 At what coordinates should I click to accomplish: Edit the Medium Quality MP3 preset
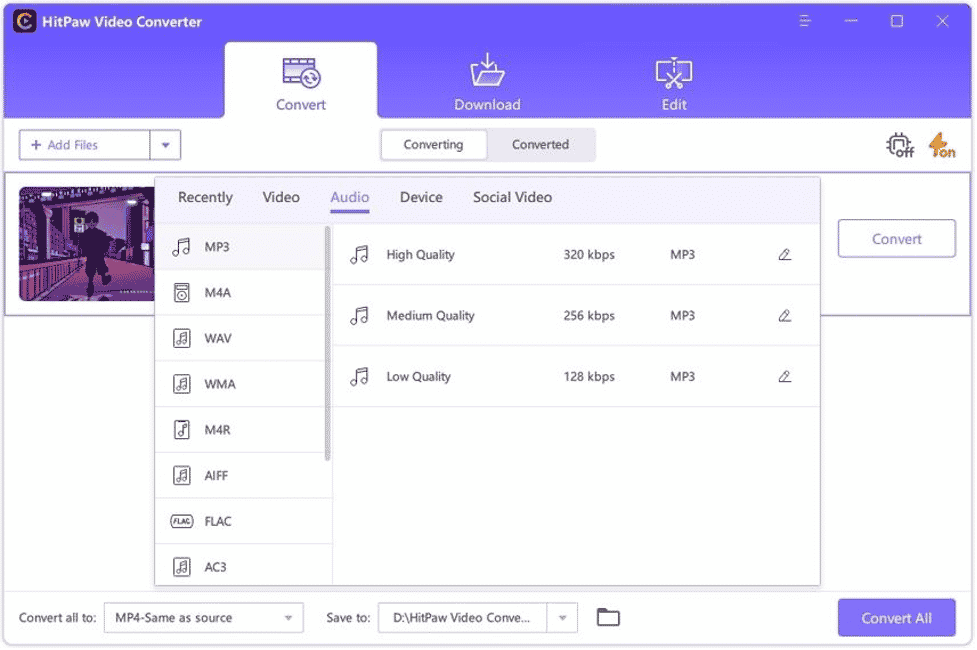(784, 316)
